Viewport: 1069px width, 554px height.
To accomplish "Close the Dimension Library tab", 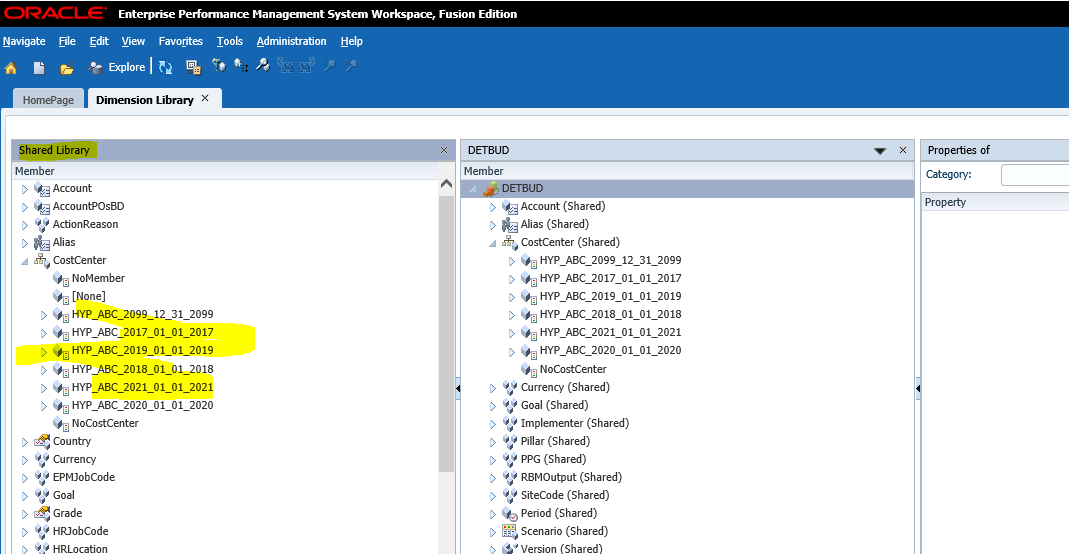I will (205, 98).
